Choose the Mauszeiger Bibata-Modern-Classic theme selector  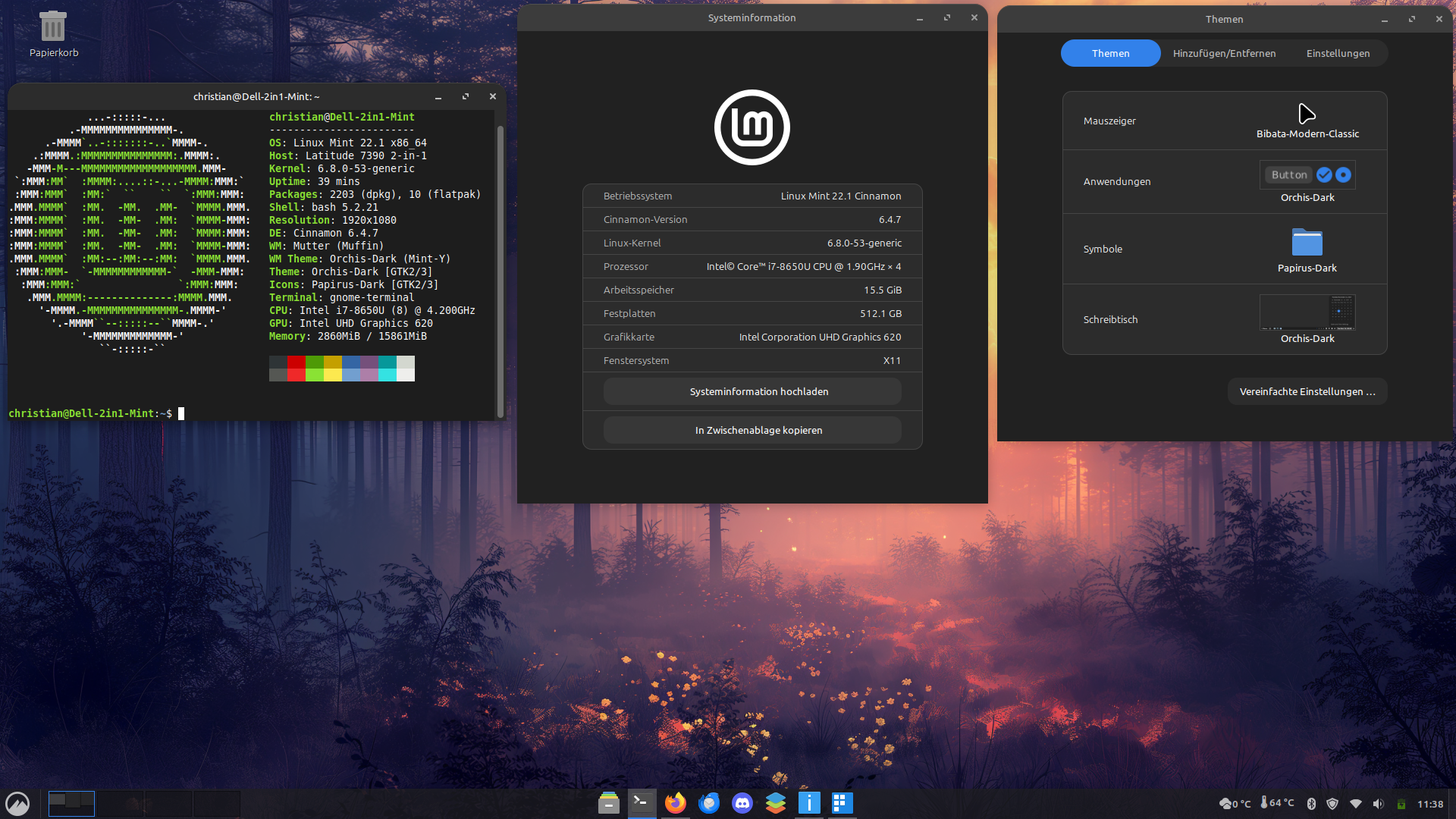coord(1307,121)
